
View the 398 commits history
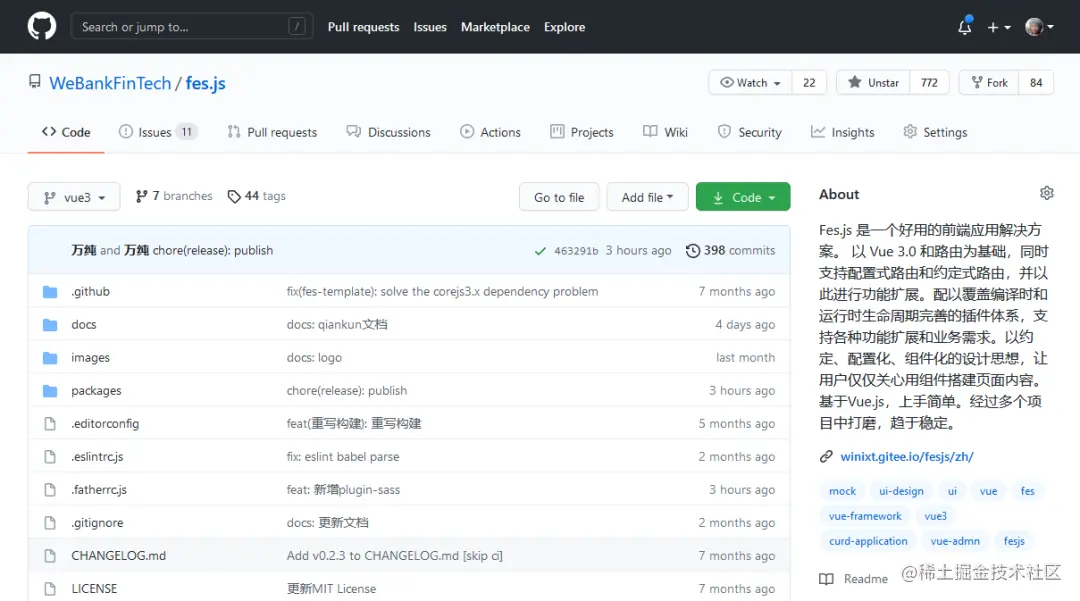pyautogui.click(x=730, y=251)
